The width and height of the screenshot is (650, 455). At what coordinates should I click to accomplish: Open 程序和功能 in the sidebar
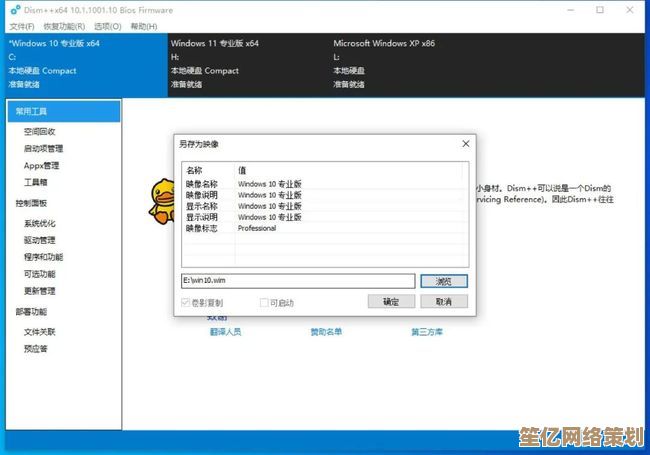[x=43, y=257]
